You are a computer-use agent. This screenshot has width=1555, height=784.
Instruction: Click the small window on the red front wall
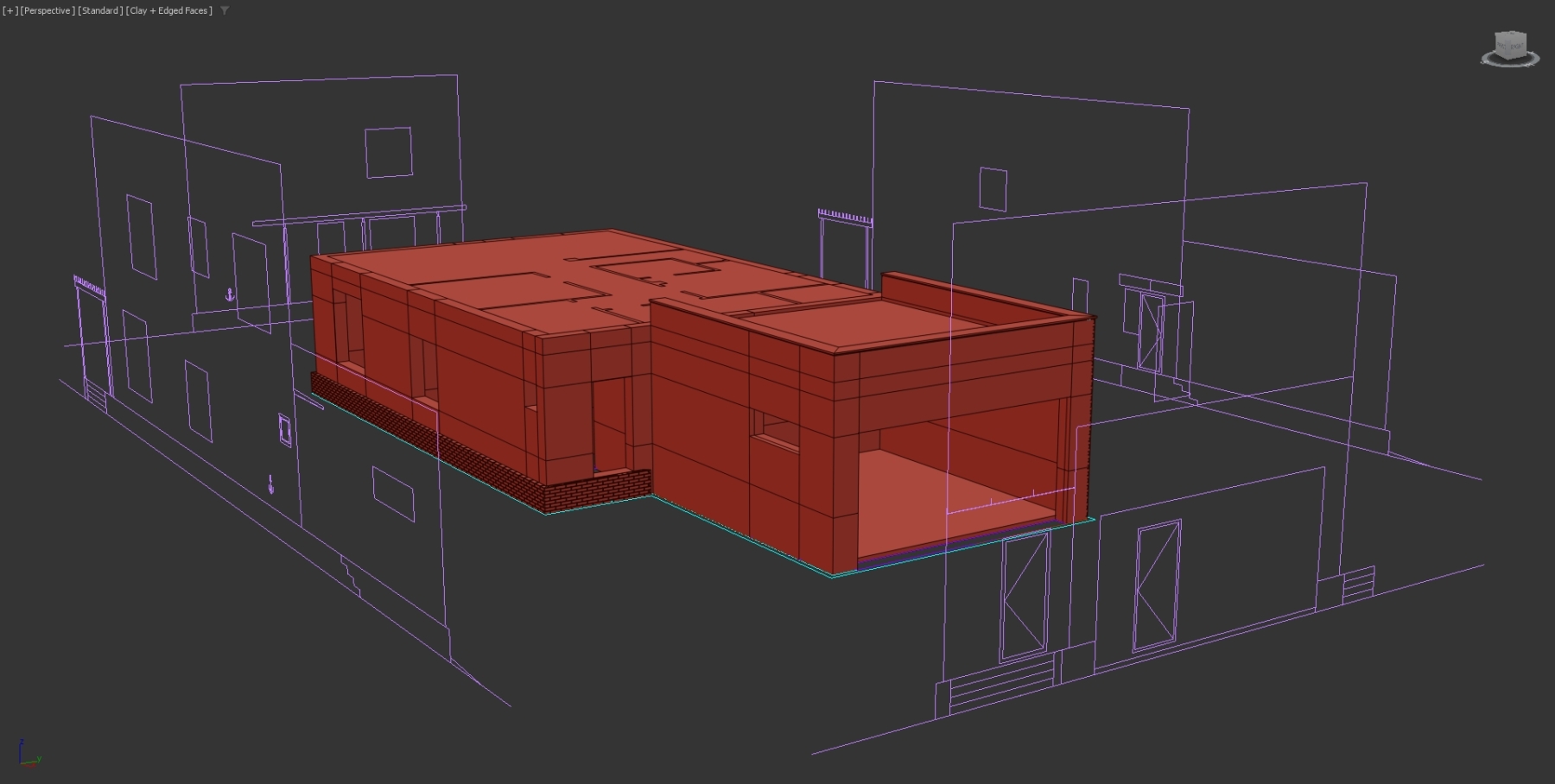(775, 429)
